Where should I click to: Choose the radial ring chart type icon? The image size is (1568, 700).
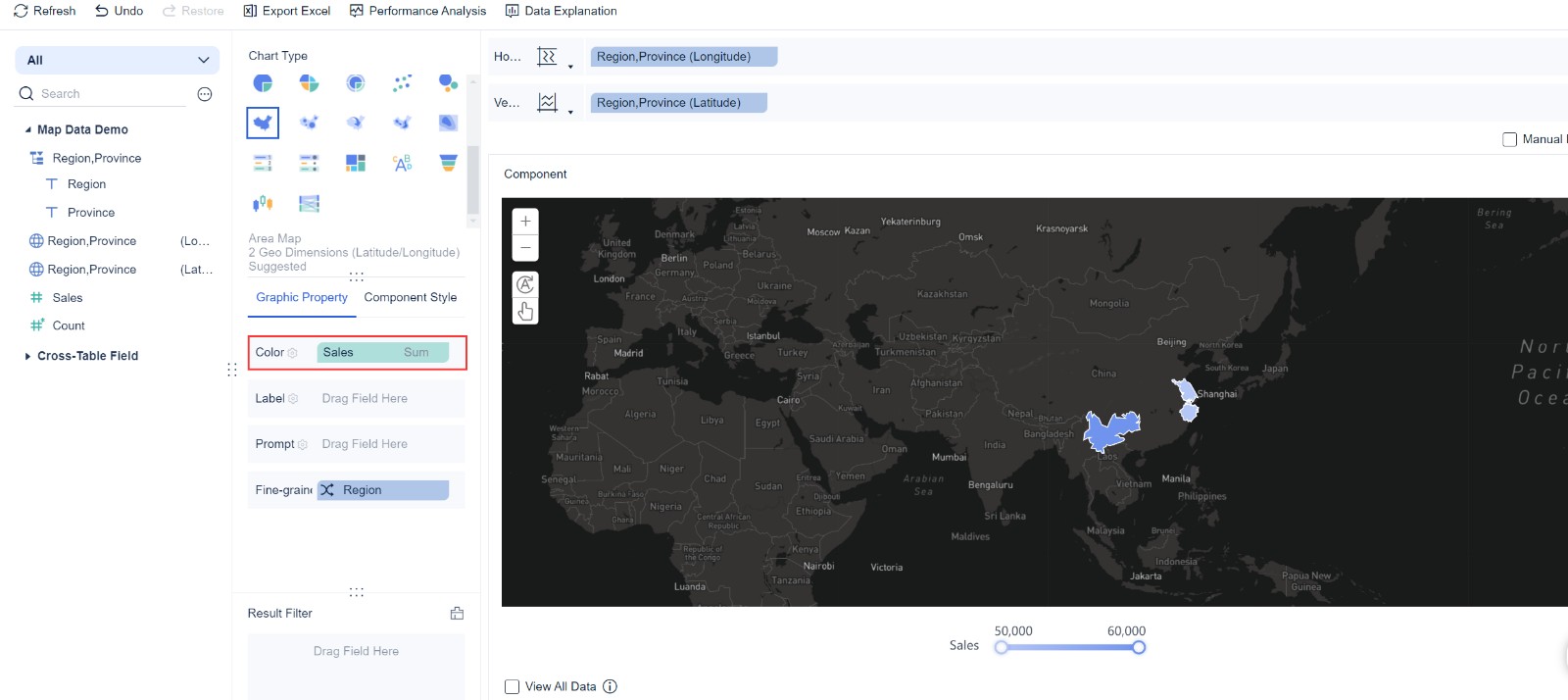coord(356,83)
